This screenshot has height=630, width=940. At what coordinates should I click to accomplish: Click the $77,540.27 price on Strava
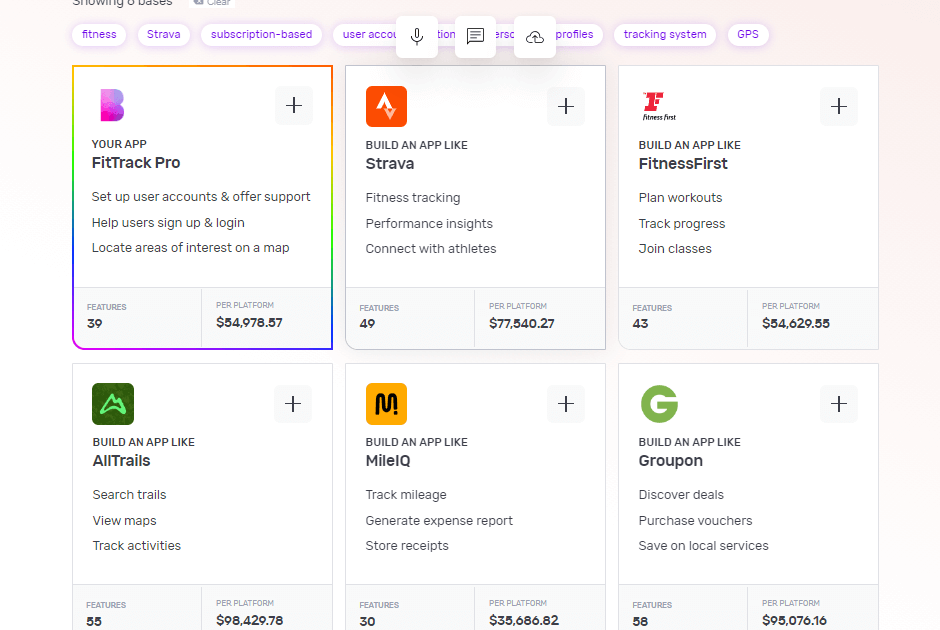[x=522, y=324]
